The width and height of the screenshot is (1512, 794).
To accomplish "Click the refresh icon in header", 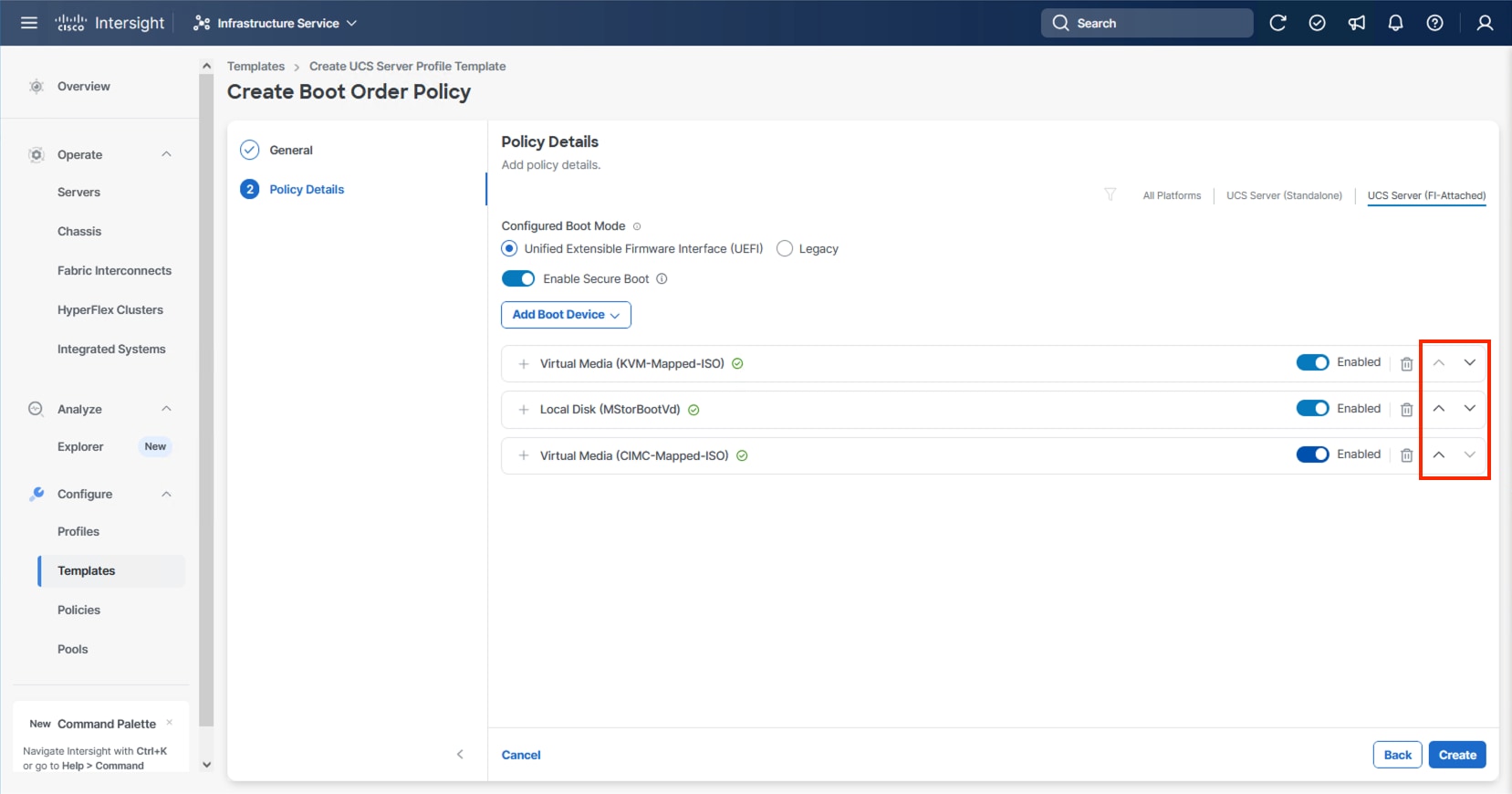I will pos(1277,23).
